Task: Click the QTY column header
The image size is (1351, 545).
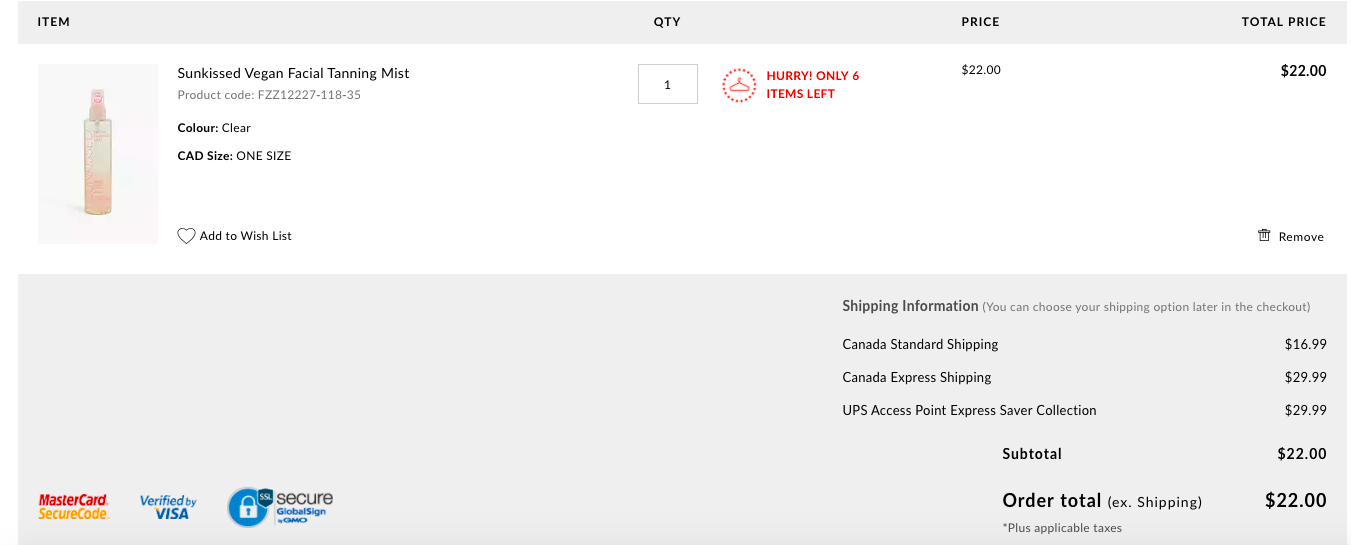Action: (667, 21)
